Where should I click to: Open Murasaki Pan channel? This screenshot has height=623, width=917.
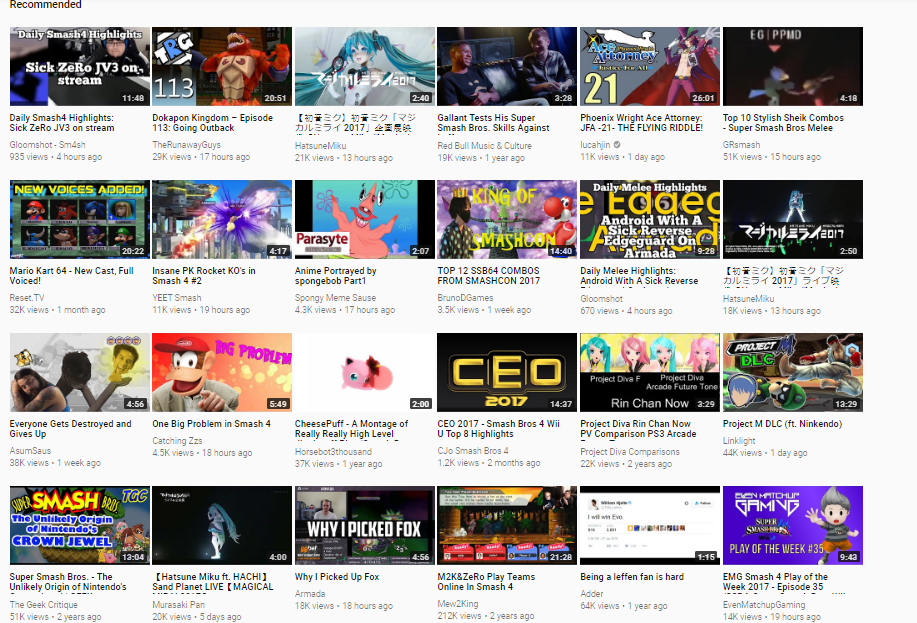click(178, 605)
